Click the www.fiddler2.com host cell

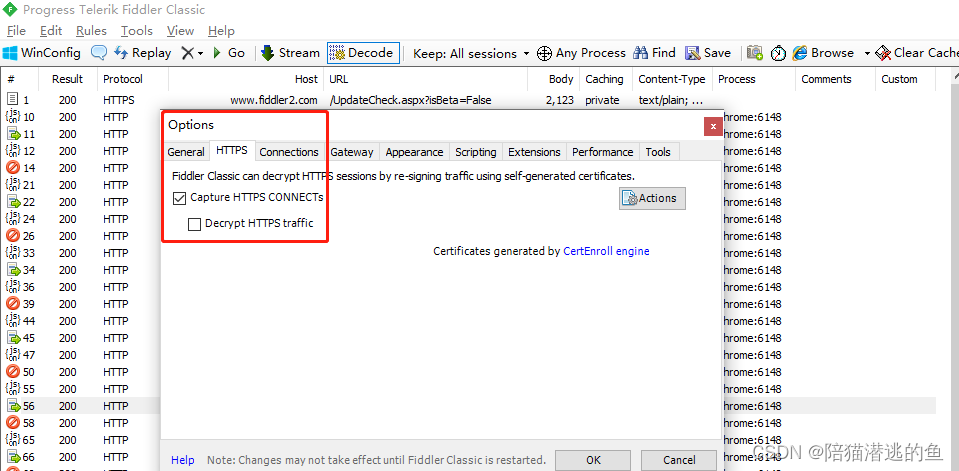(274, 100)
